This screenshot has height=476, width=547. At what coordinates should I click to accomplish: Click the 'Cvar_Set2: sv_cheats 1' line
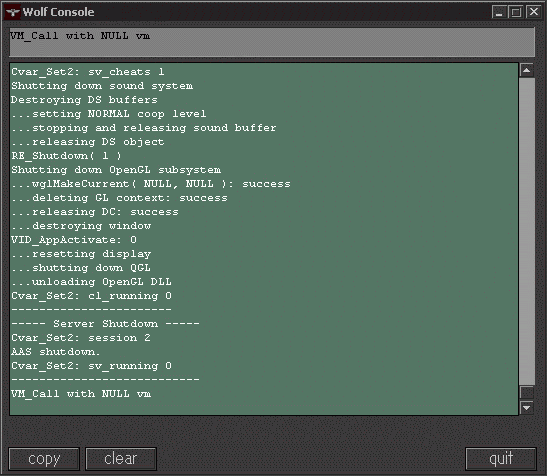point(88,72)
